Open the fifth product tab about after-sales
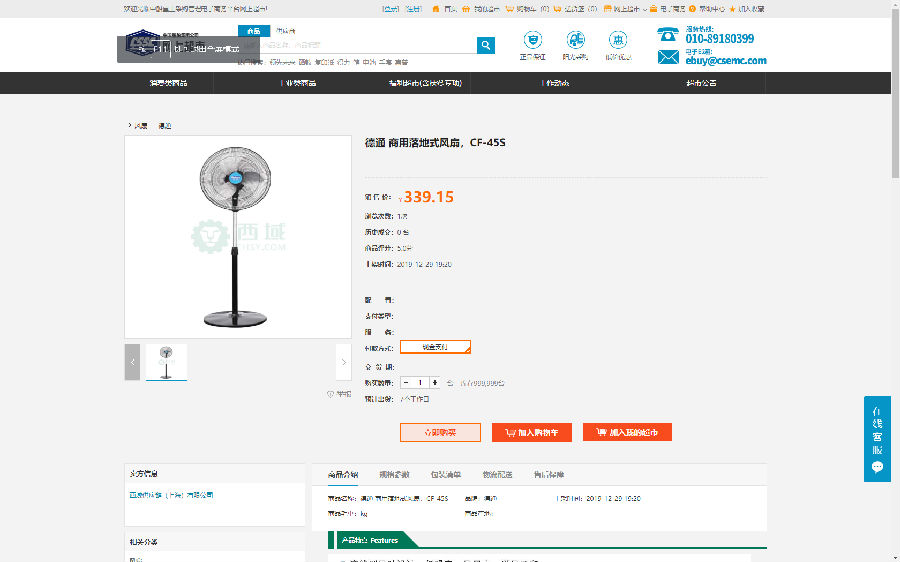 point(549,474)
